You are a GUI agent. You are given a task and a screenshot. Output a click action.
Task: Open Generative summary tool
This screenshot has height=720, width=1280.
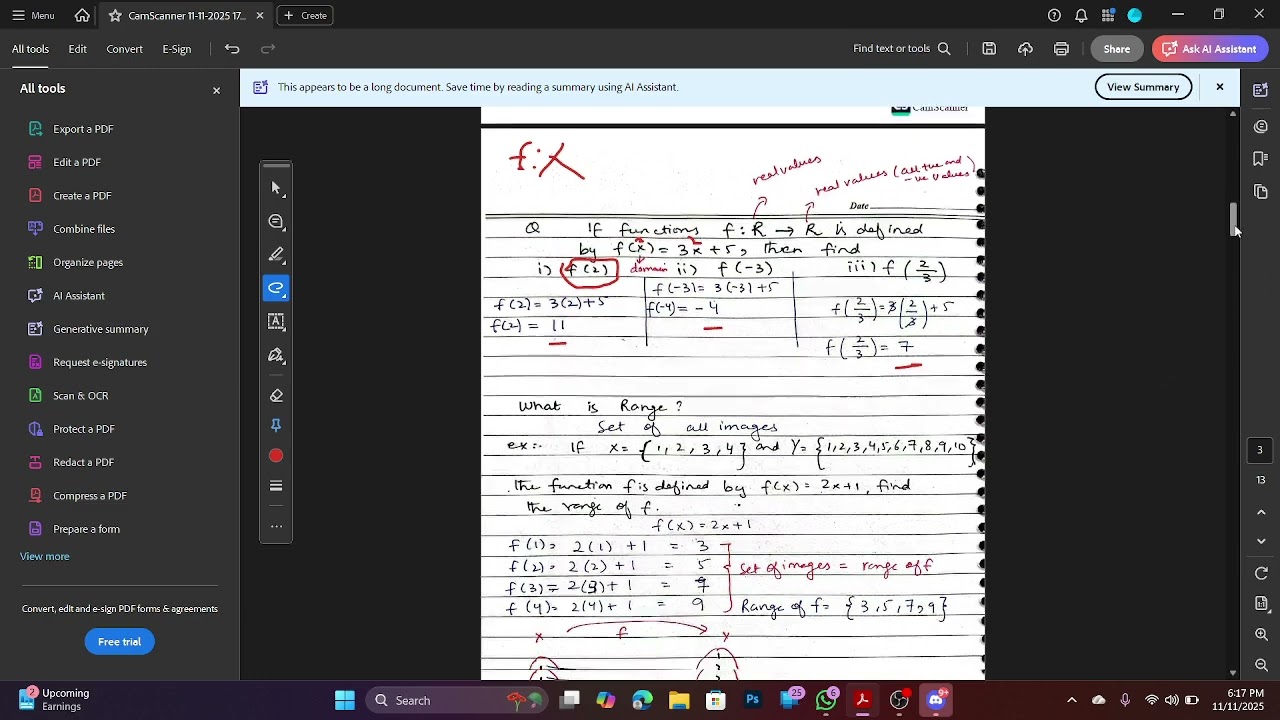coord(100,329)
